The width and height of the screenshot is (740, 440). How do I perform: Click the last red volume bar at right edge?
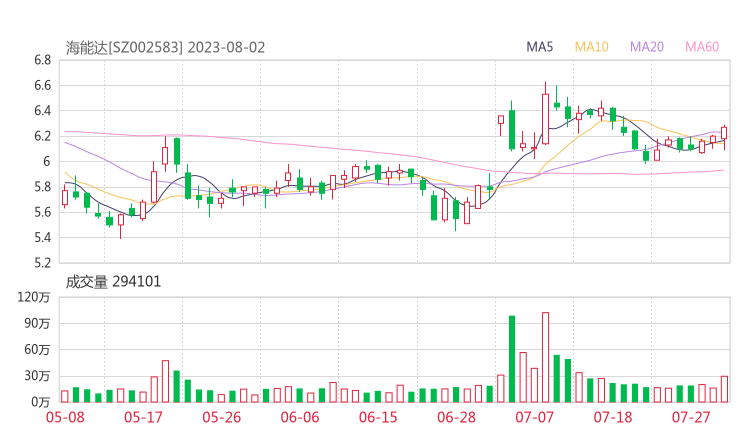[x=724, y=389]
